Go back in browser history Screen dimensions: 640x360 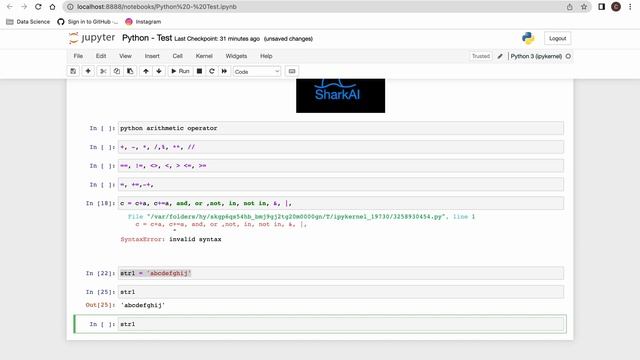click(x=10, y=7)
